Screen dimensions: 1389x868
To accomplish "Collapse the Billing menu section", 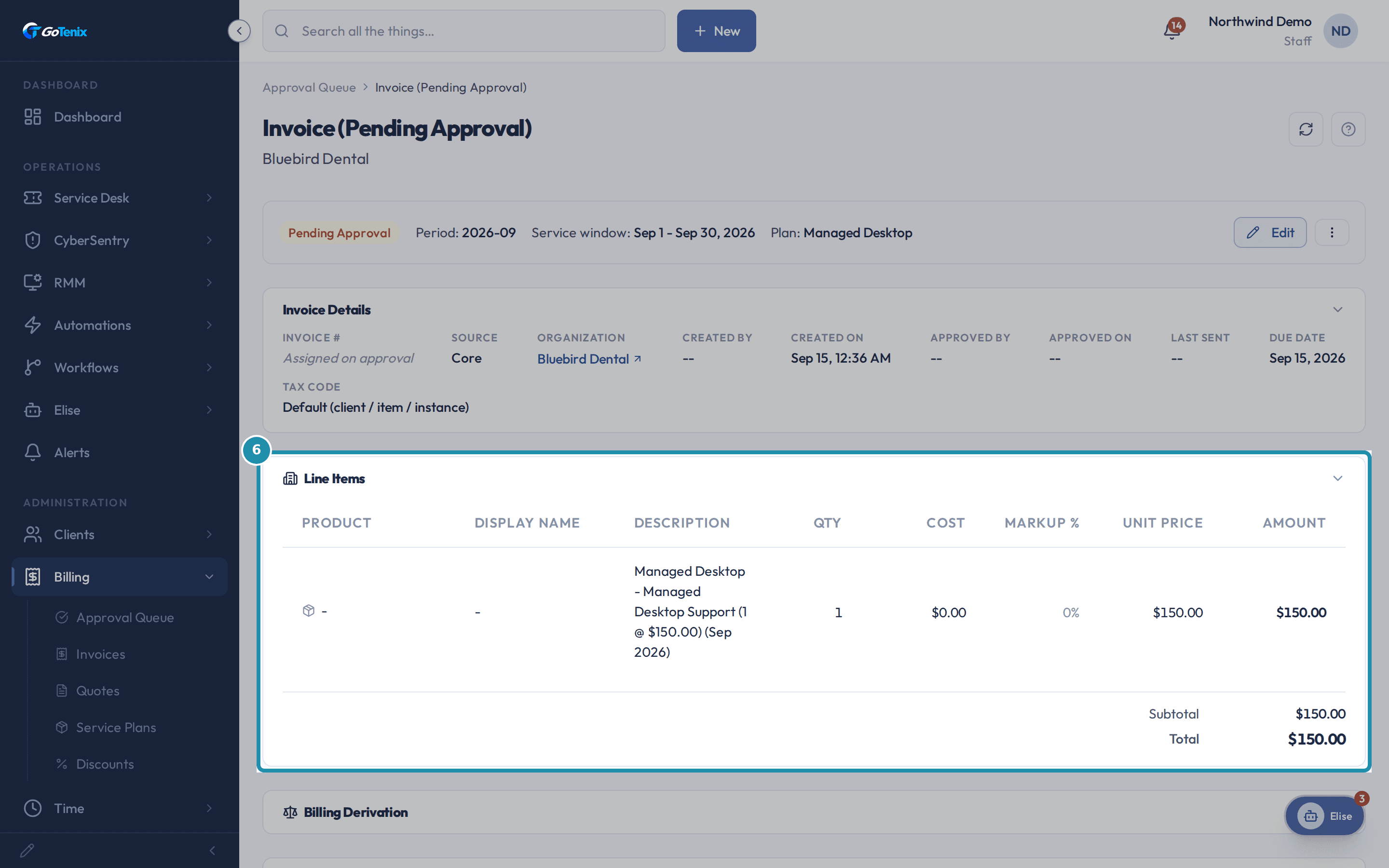I will (120, 576).
